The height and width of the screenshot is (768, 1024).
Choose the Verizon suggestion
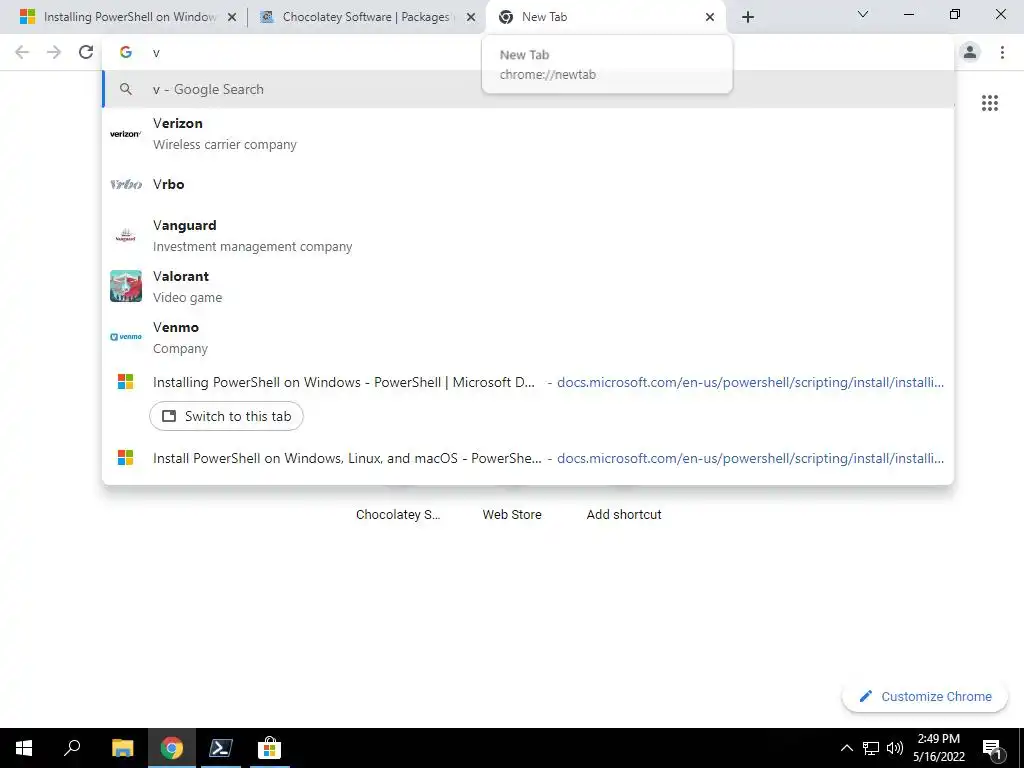click(x=528, y=134)
